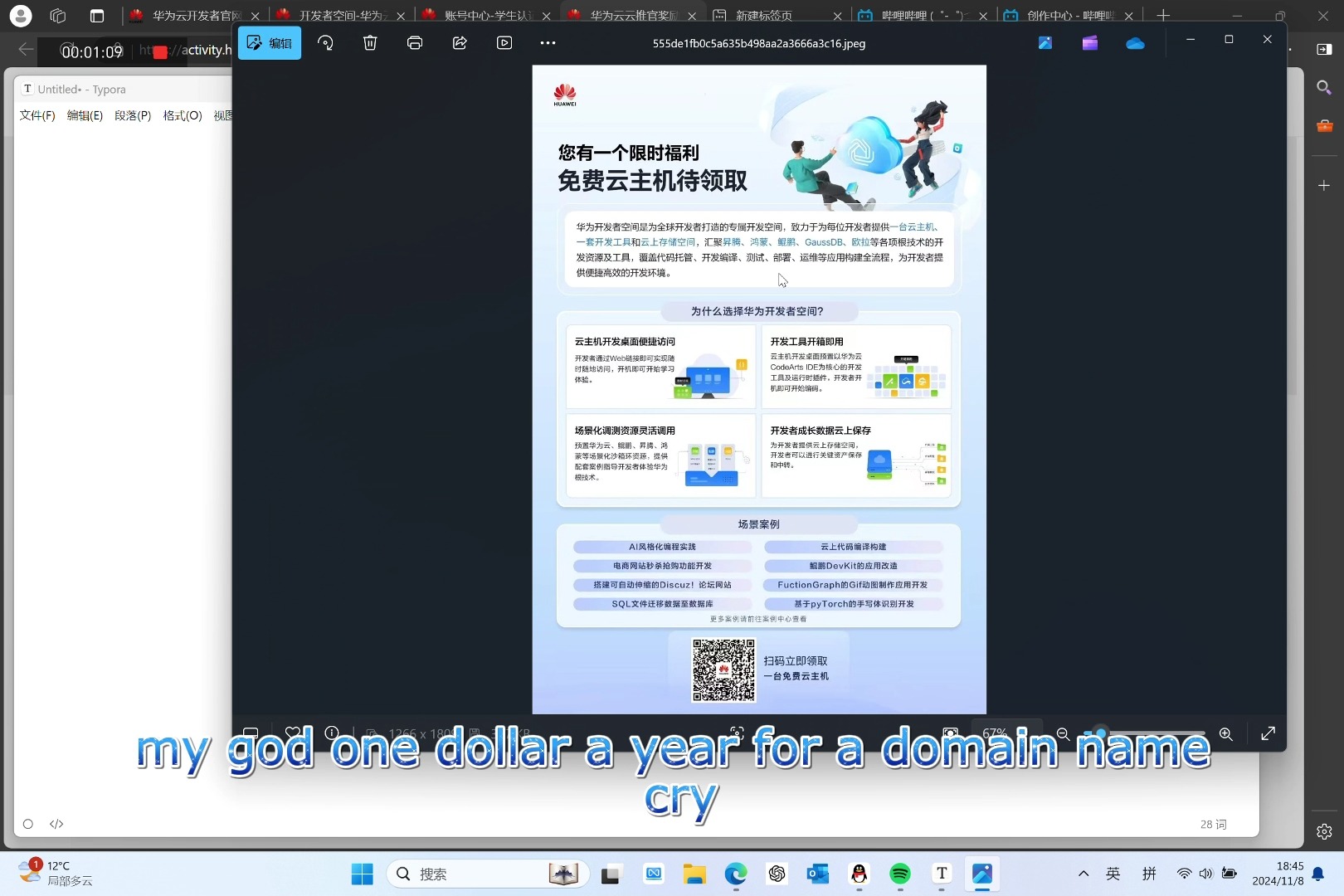Open Spotify from the taskbar
Screen dimensions: 1344x896
tap(900, 874)
